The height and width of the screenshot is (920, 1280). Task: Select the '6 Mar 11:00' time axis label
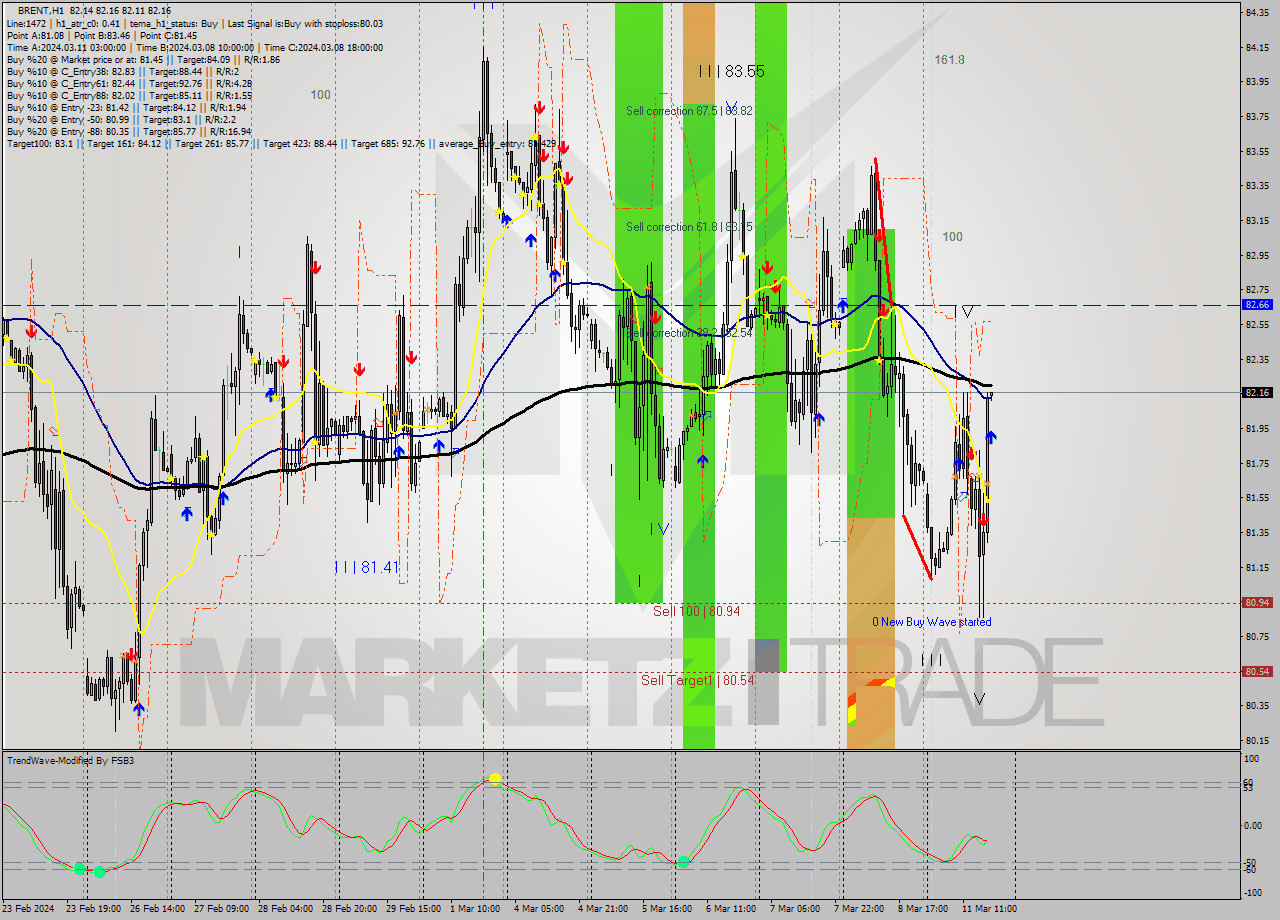point(731,909)
